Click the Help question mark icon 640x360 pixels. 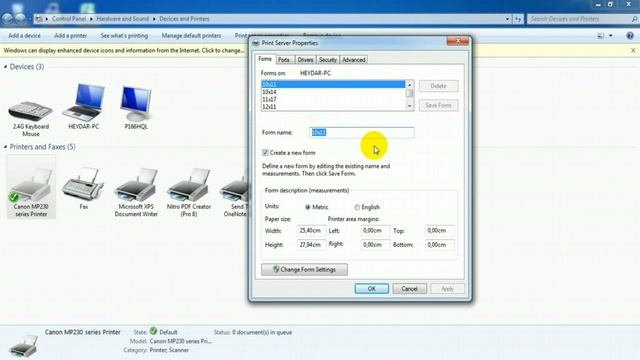point(630,36)
